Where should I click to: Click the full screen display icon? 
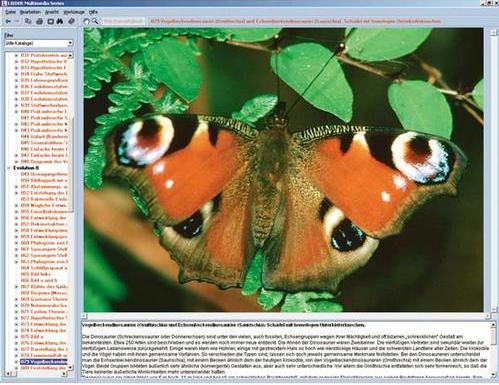point(50,21)
